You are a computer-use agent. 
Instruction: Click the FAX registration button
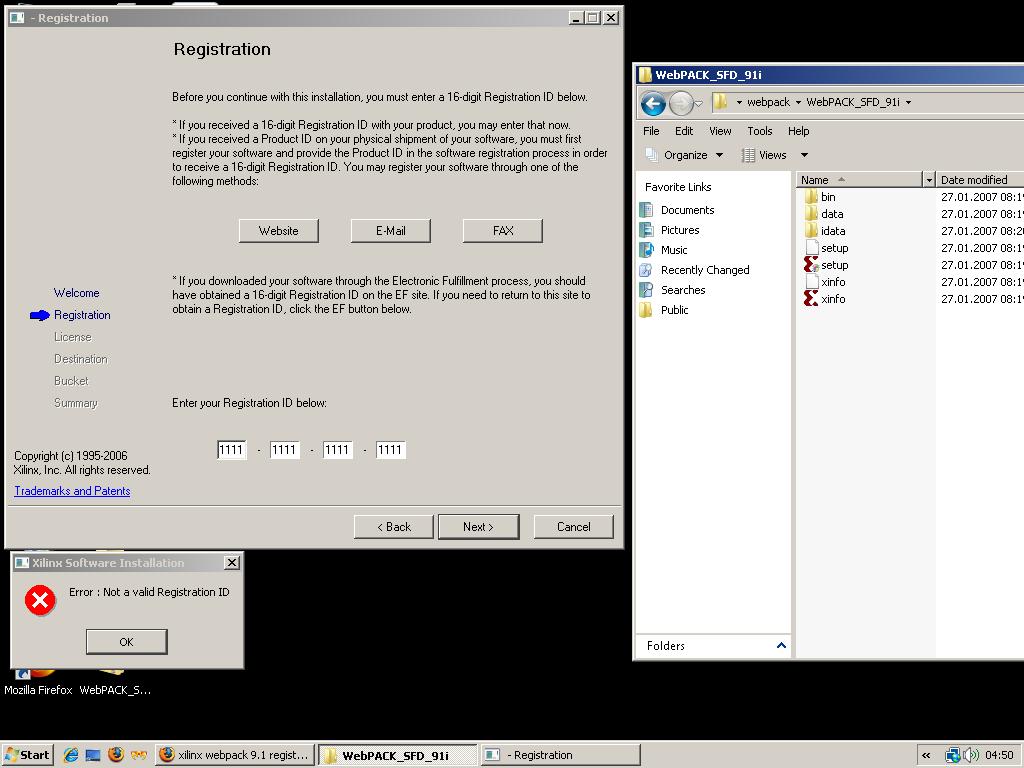click(x=503, y=231)
